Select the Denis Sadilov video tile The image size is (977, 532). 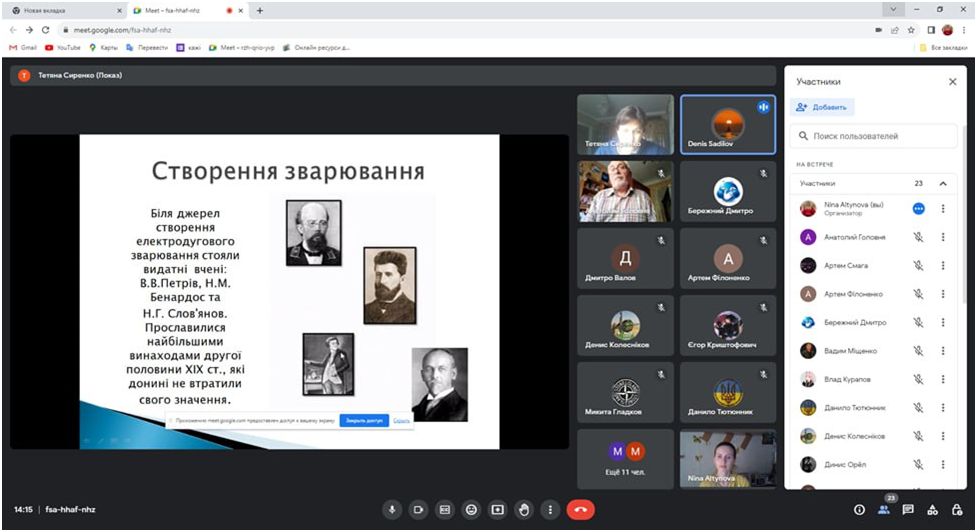(728, 125)
